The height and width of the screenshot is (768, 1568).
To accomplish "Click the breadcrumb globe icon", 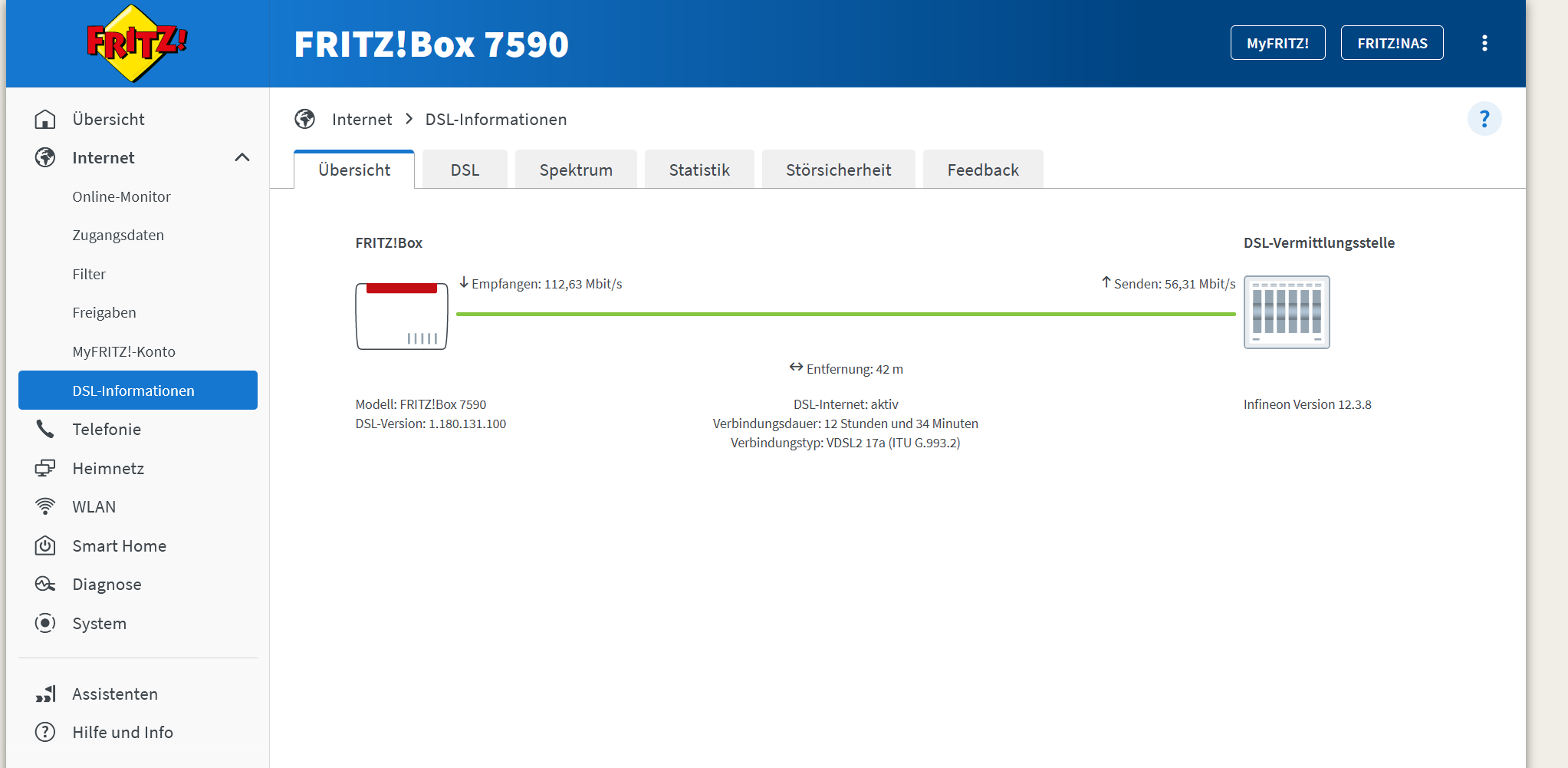I will coord(305,119).
